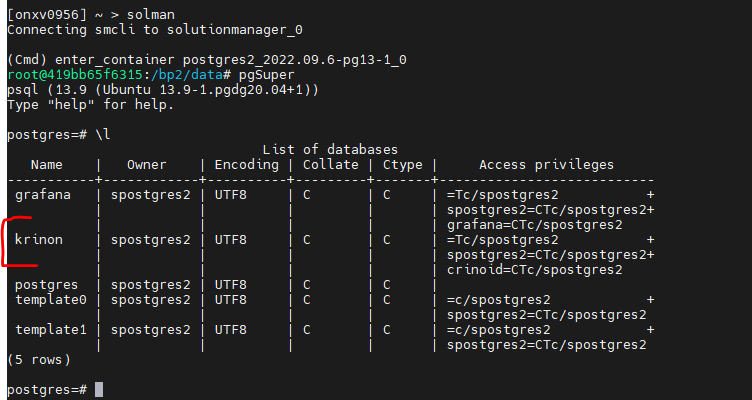Click "=Tc/spostgres2" privilege in grafana row
Screen dimensions: 752x400
tap(503, 195)
